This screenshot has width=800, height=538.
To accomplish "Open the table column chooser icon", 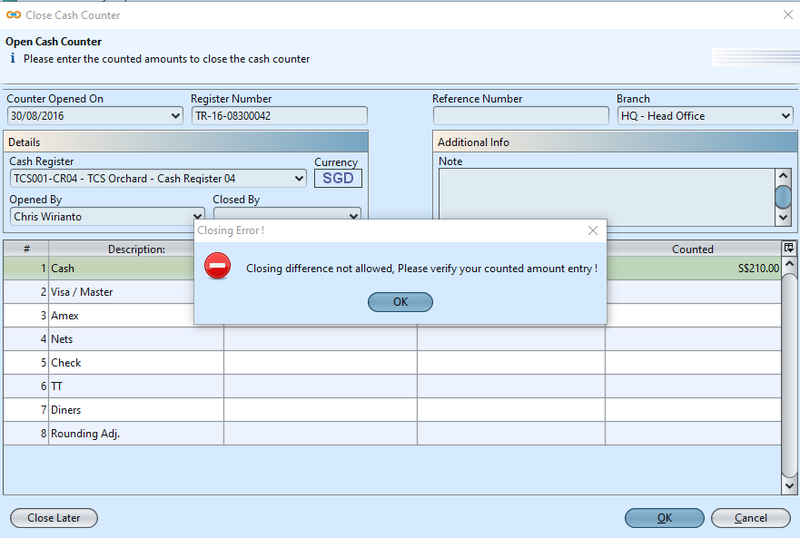I will tap(788, 248).
